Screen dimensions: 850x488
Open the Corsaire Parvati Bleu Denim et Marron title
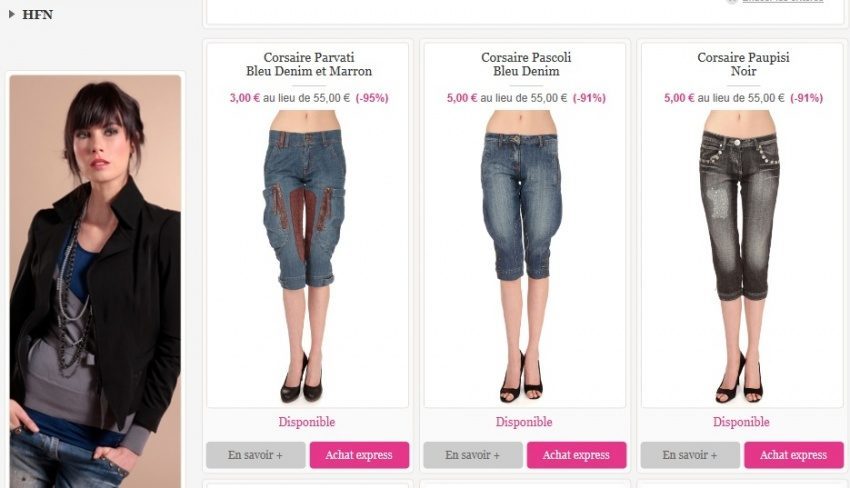click(309, 64)
